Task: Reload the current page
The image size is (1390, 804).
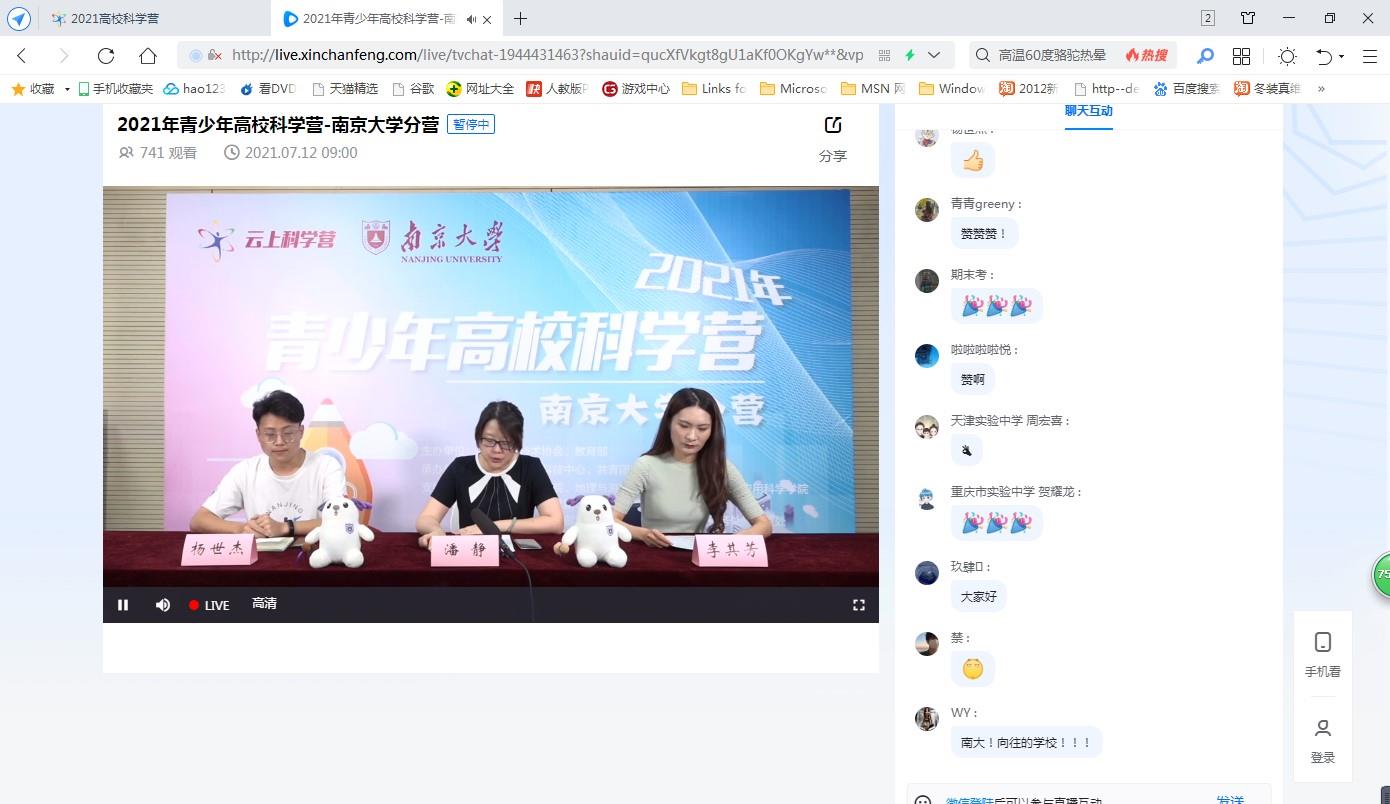Action: (x=106, y=56)
